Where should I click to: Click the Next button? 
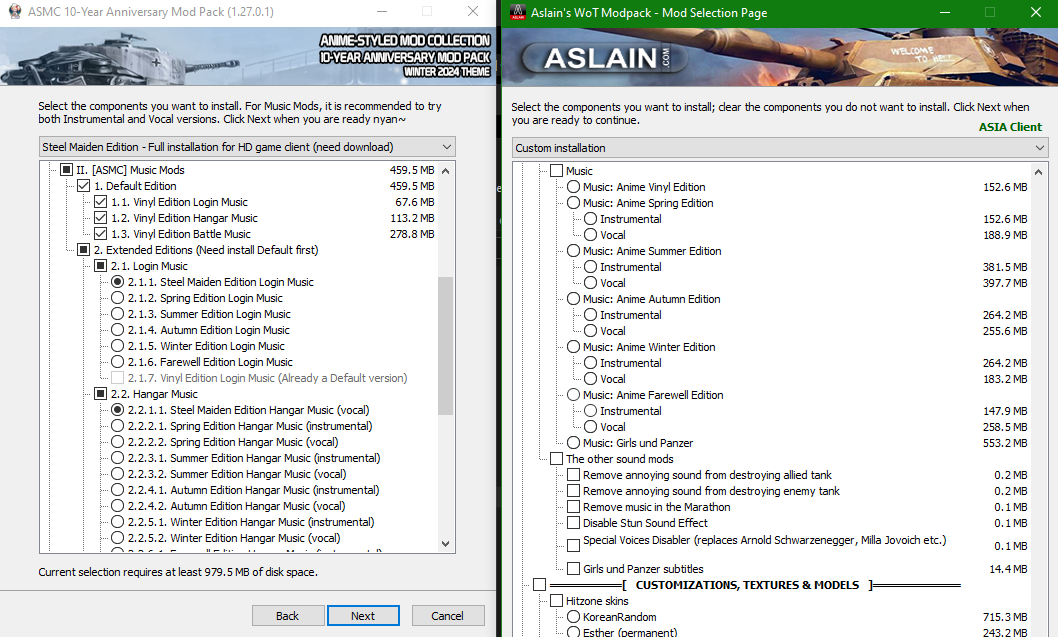pyautogui.click(x=363, y=615)
